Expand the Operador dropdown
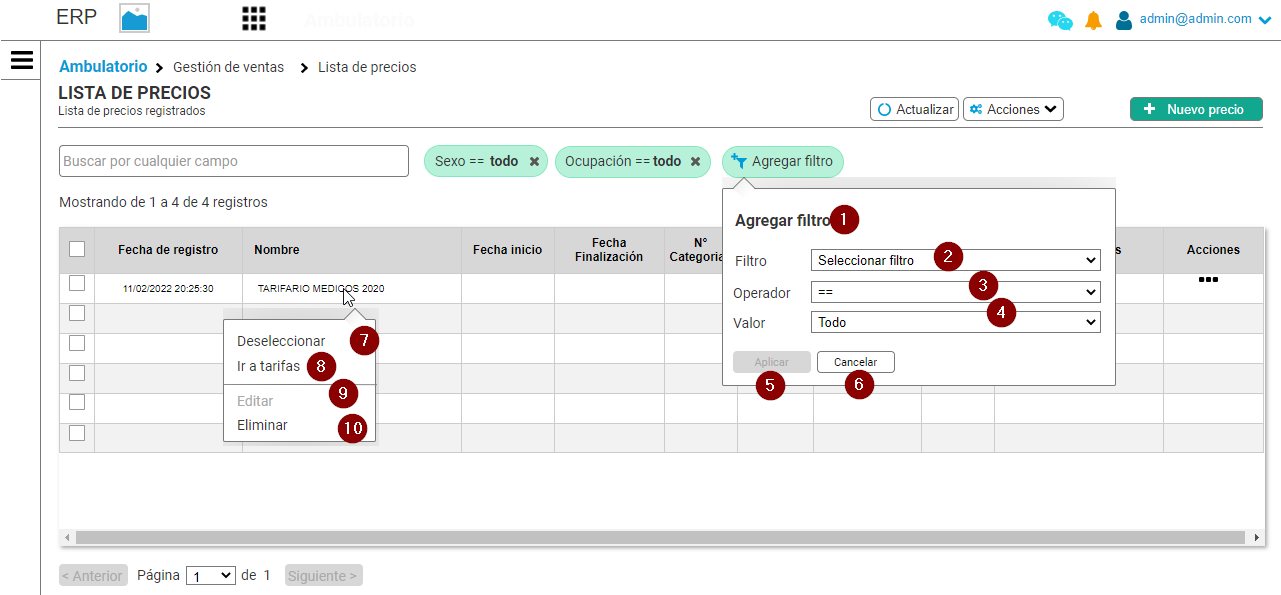Screen dimensions: 1281x595 (x=955, y=292)
